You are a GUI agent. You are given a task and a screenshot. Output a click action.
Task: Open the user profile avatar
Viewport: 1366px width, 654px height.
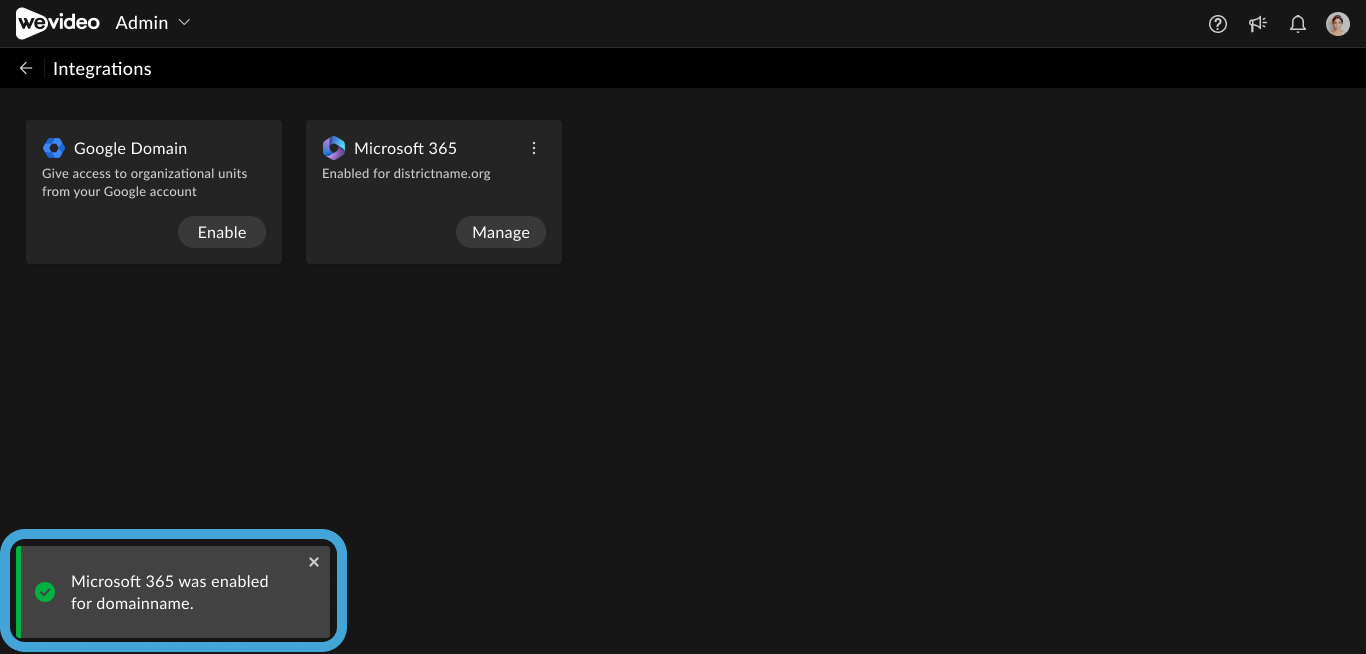tap(1338, 24)
